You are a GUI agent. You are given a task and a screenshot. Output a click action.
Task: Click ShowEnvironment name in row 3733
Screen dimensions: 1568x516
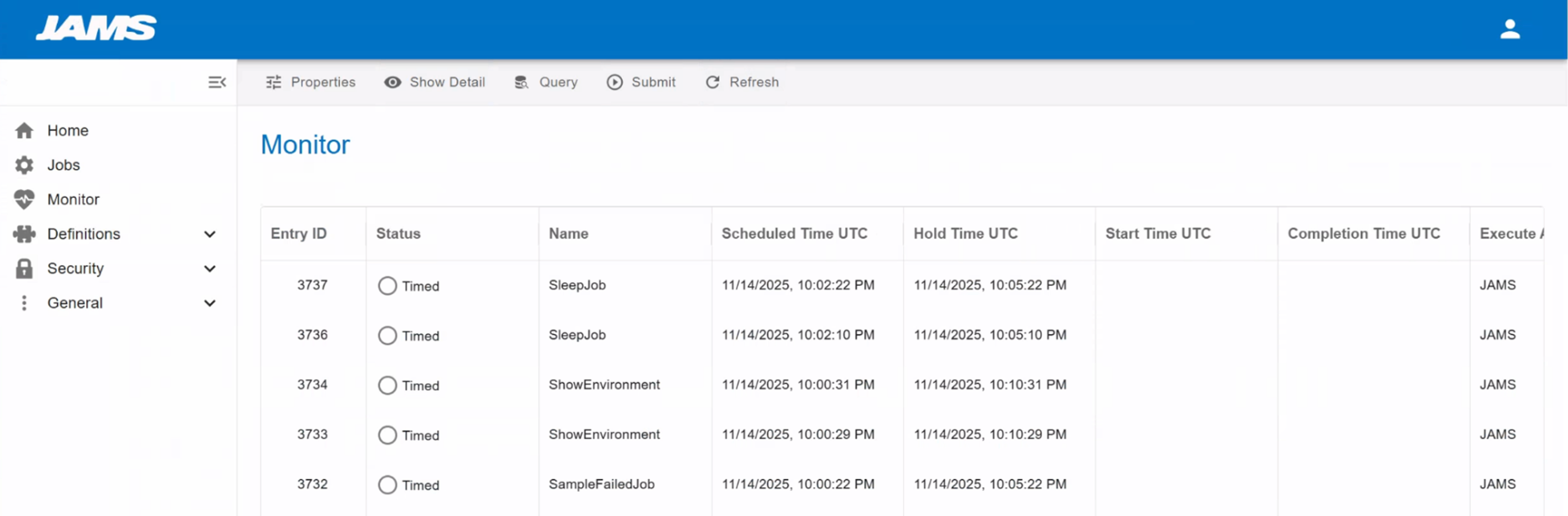pyautogui.click(x=604, y=434)
